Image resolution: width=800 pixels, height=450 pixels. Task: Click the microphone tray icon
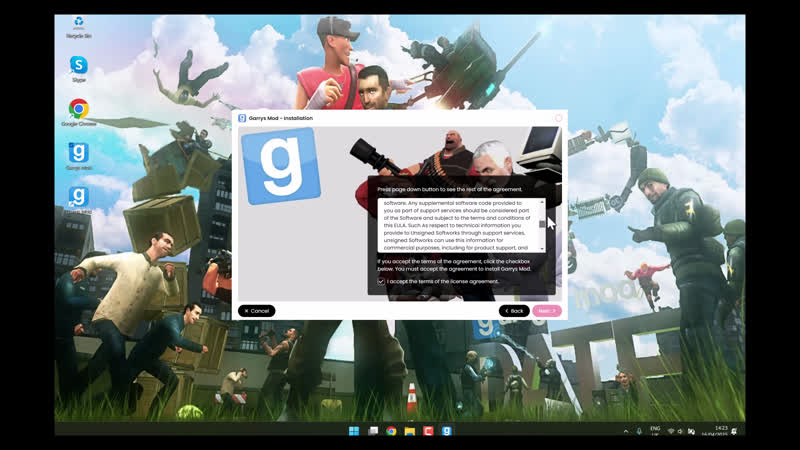[x=639, y=432]
